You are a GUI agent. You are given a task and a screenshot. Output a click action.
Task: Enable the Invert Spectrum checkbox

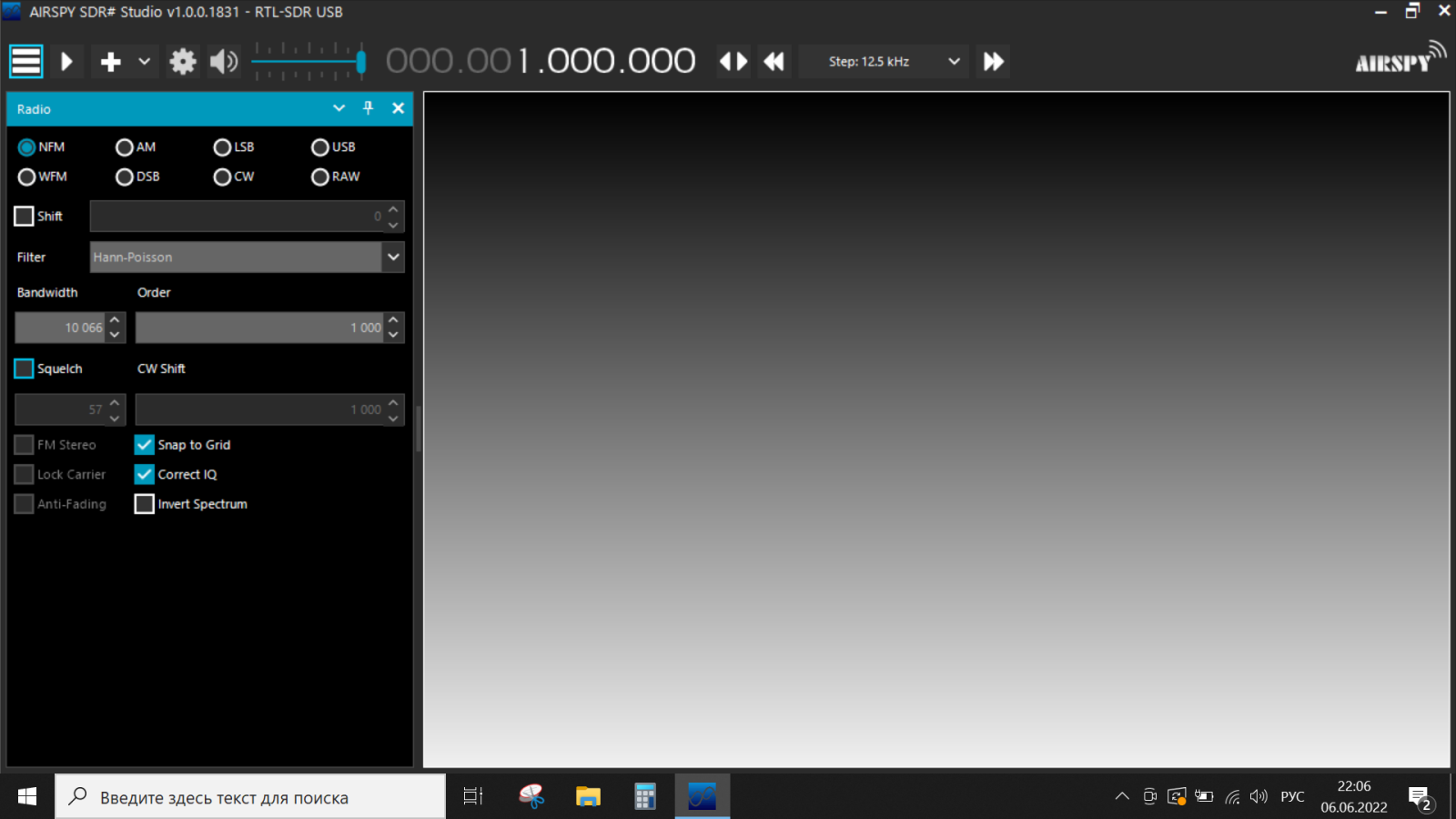click(145, 504)
